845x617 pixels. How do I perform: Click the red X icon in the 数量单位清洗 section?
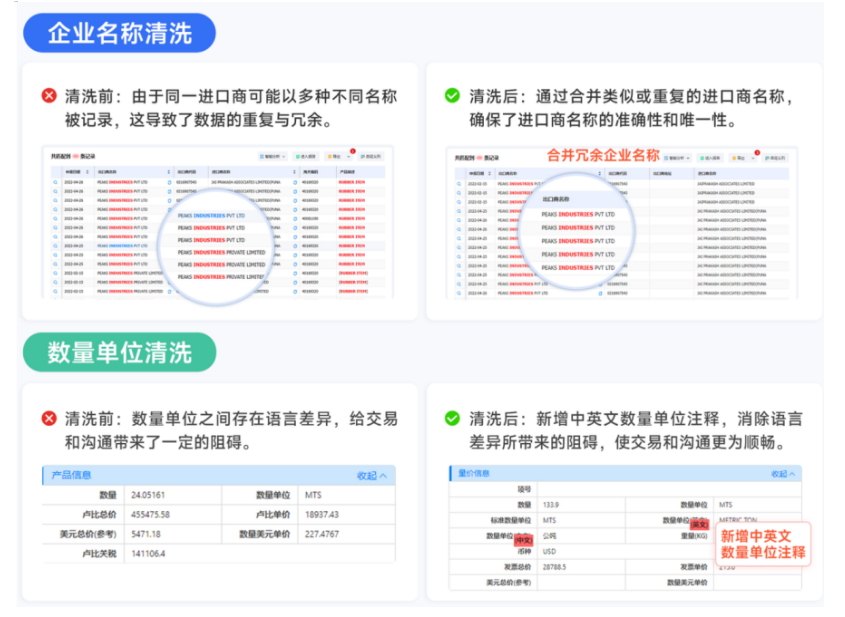(49, 418)
